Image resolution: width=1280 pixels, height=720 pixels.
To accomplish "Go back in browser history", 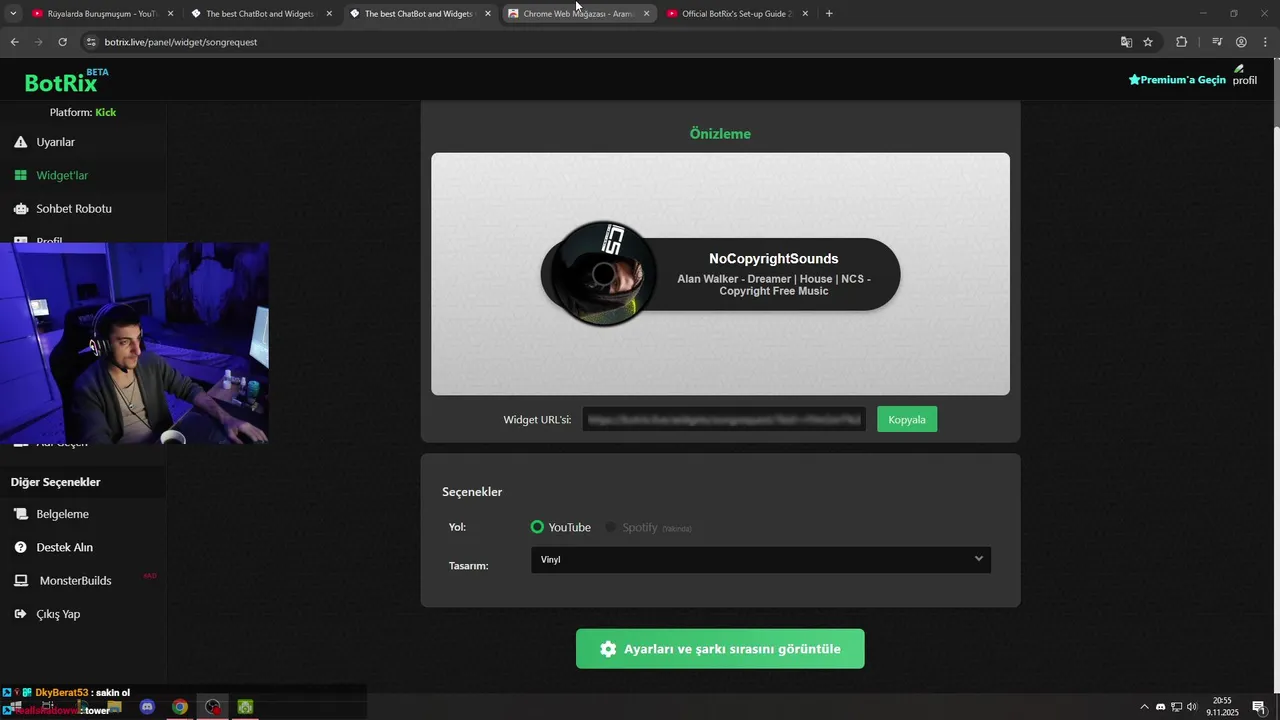I will click(x=14, y=42).
